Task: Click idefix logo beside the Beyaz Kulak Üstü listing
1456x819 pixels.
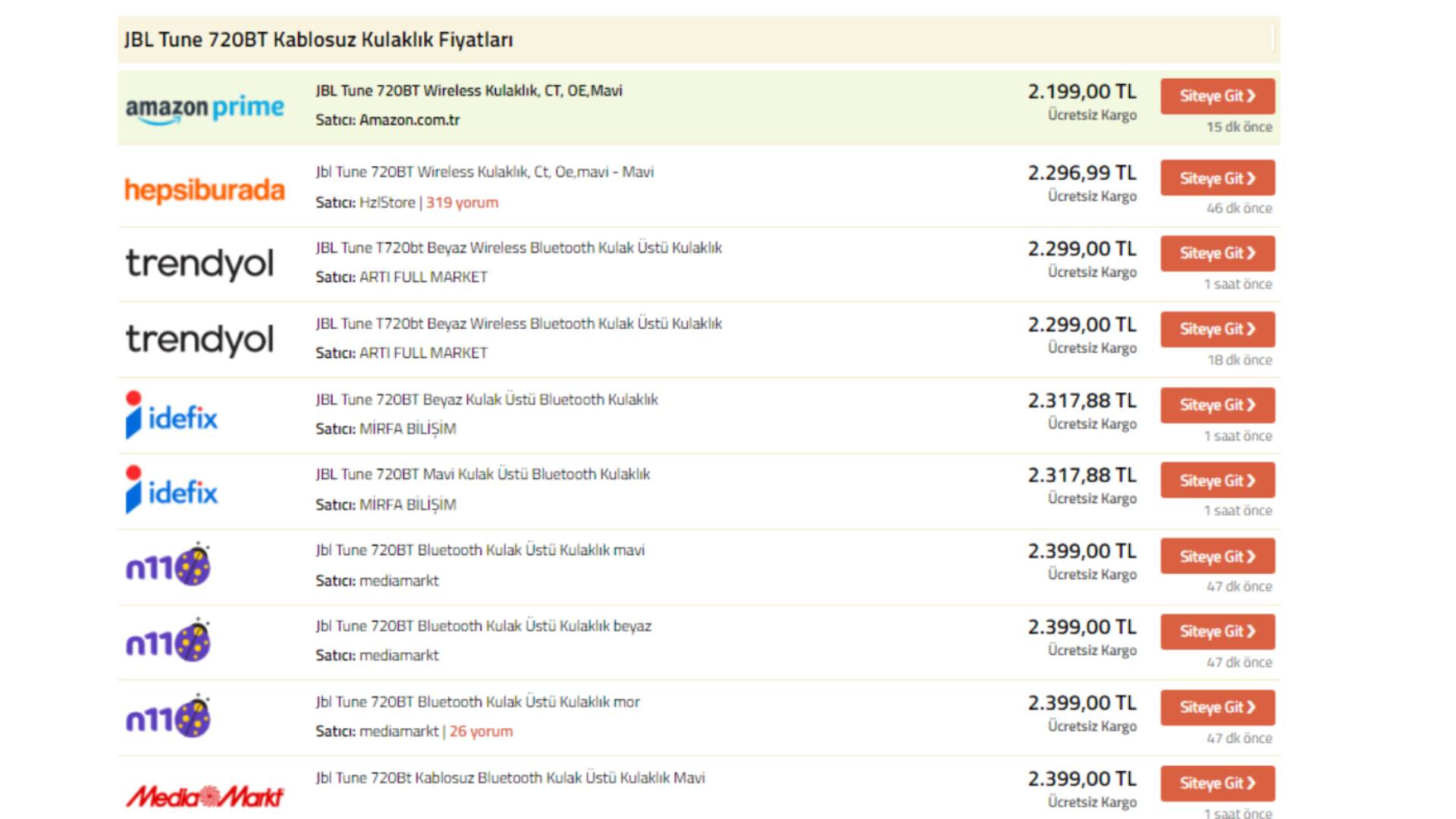Action: 171,415
